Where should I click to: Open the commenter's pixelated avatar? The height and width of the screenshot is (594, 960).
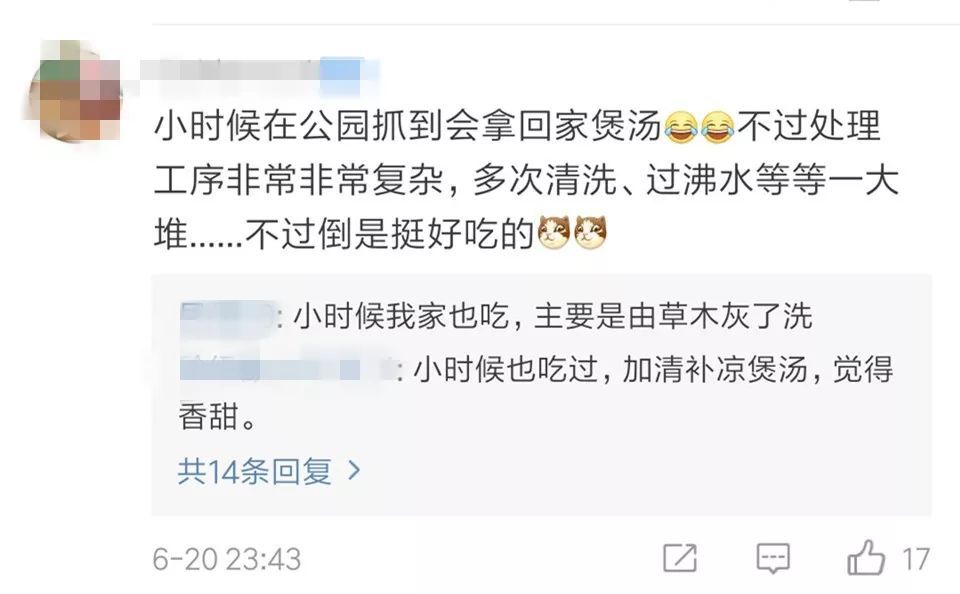pyautogui.click(x=77, y=91)
